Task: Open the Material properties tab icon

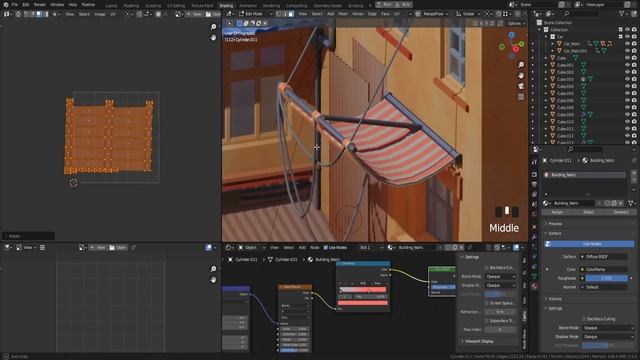Action: 534,287
